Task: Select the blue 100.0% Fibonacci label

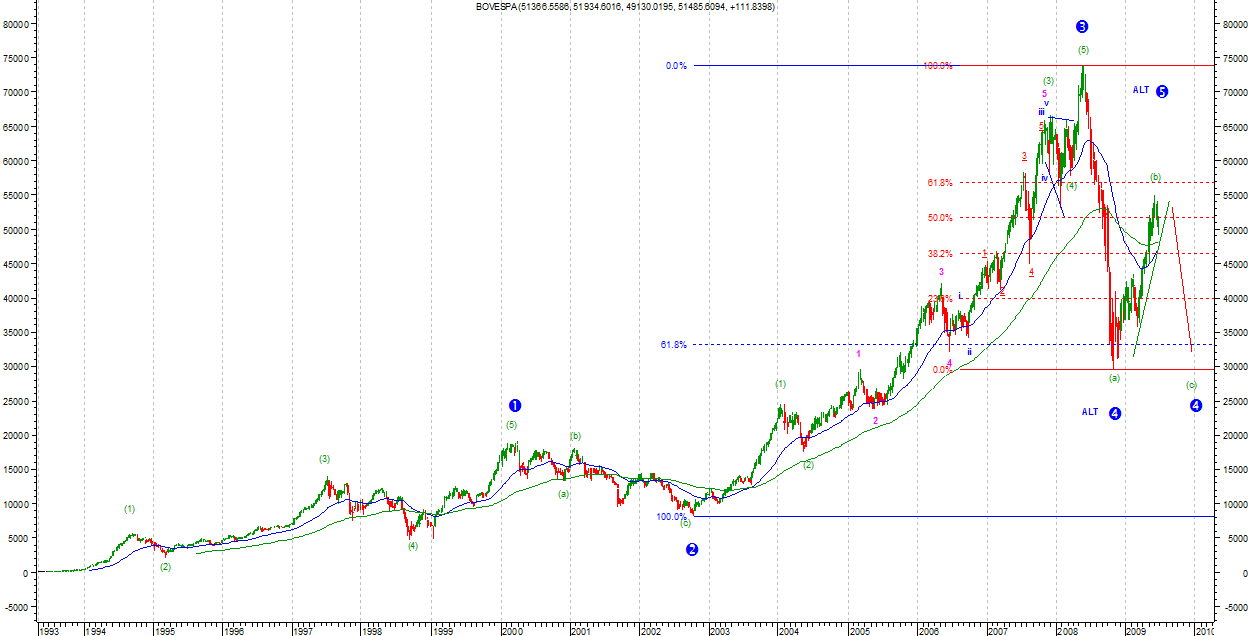Action: click(671, 517)
